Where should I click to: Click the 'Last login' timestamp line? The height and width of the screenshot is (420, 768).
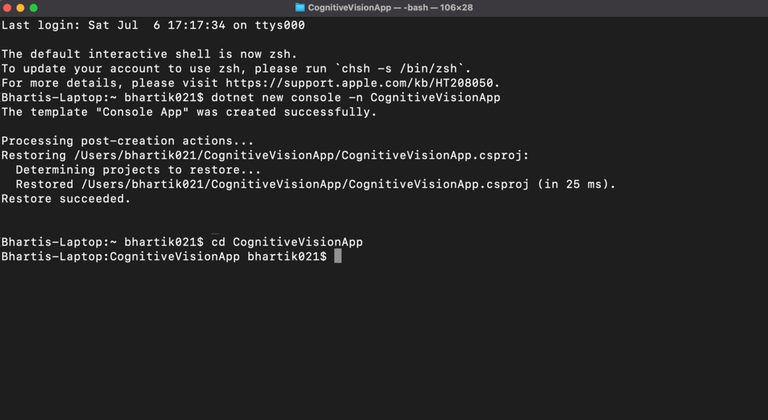(153, 25)
